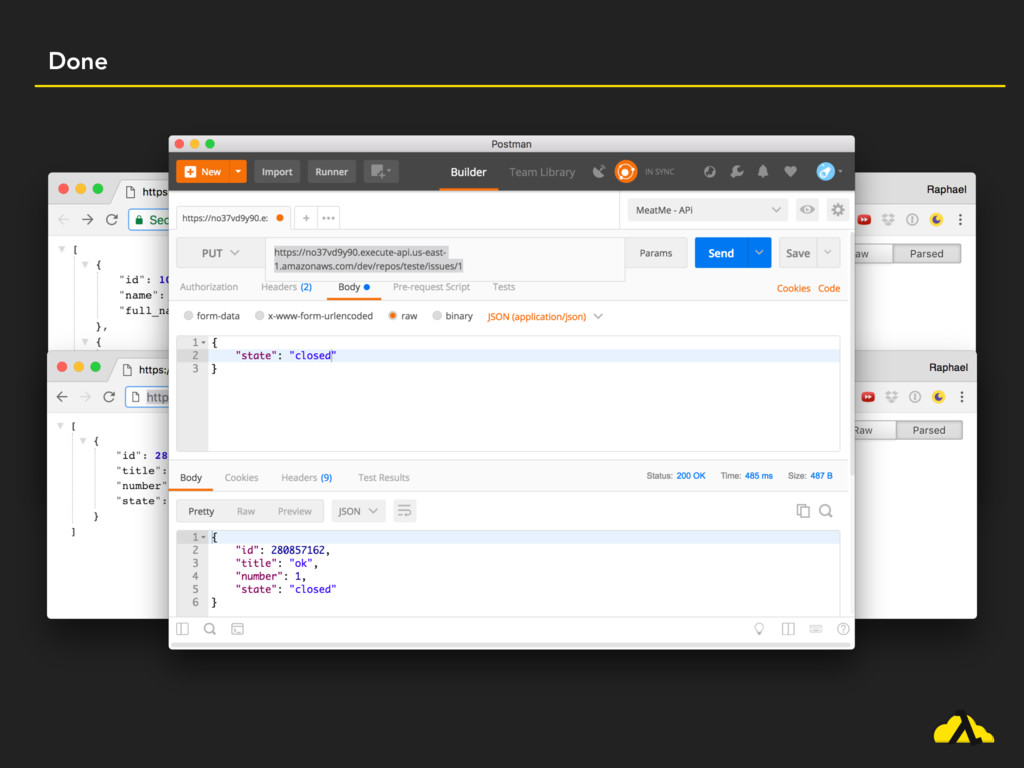
Task: Search the response with magnifier icon
Action: pyautogui.click(x=825, y=511)
